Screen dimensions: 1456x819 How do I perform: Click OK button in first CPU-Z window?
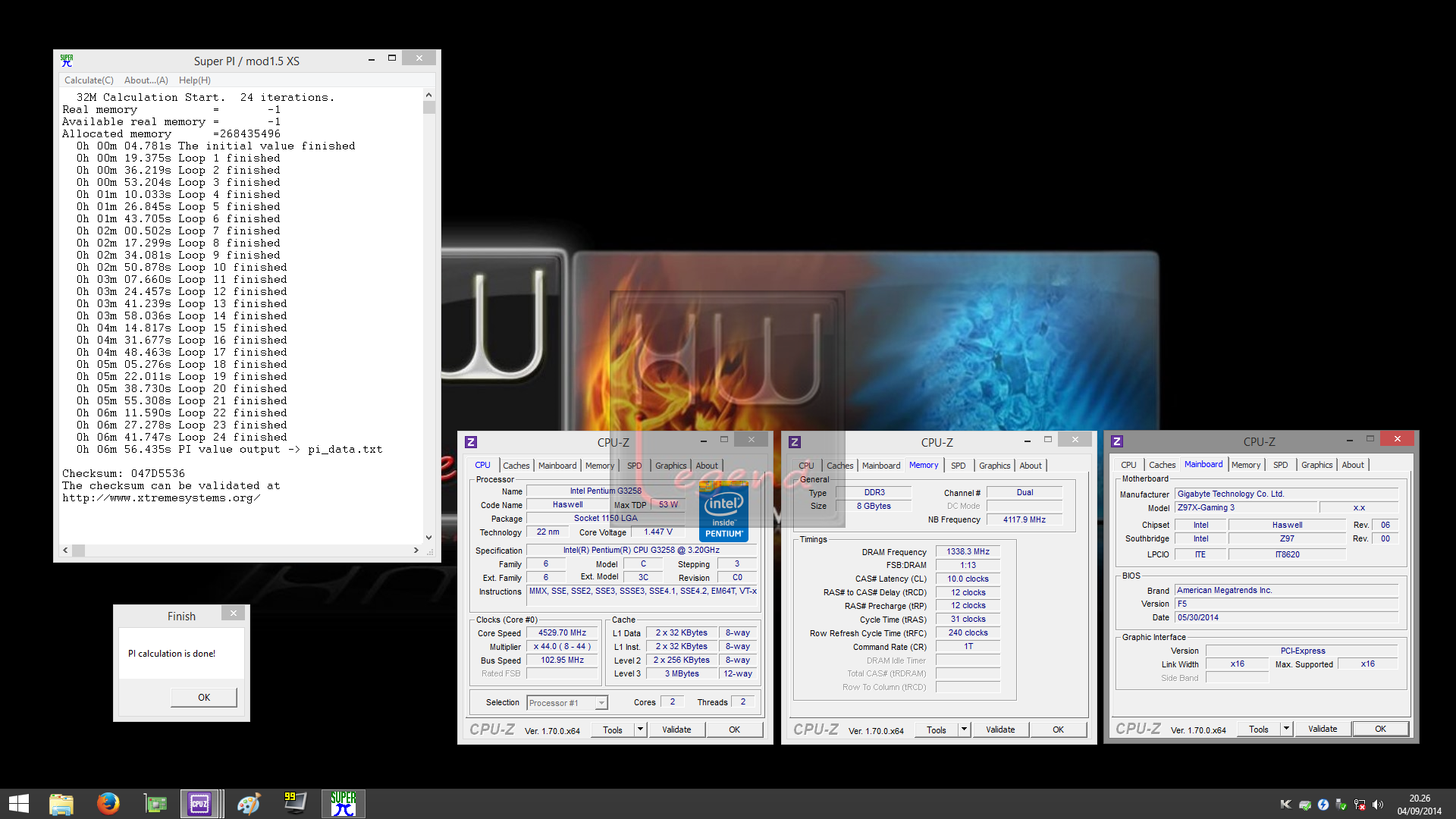(734, 730)
